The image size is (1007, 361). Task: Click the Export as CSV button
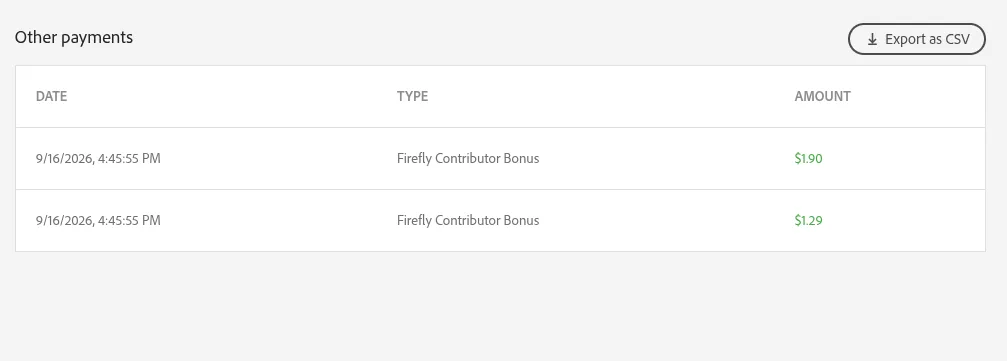(x=916, y=39)
